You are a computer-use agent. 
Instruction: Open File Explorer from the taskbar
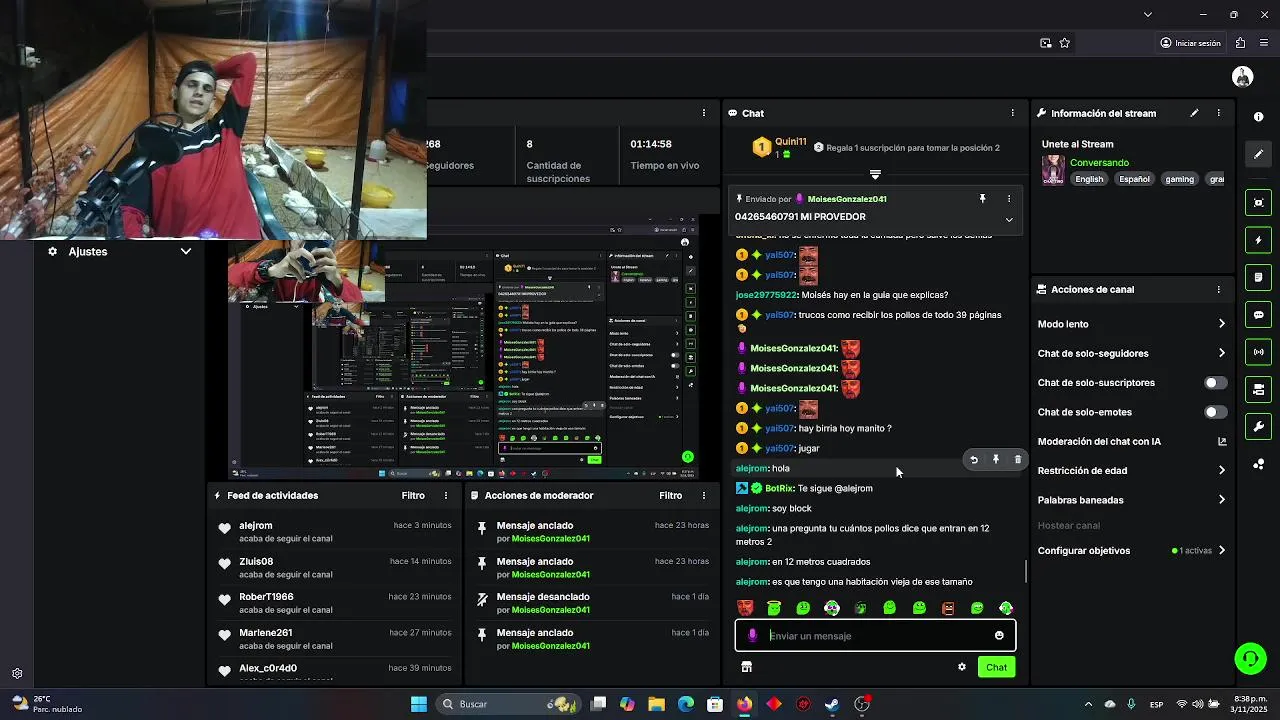coord(656,704)
